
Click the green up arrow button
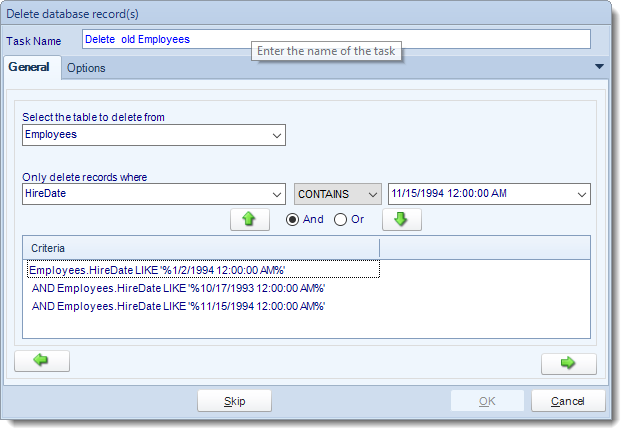(250, 219)
